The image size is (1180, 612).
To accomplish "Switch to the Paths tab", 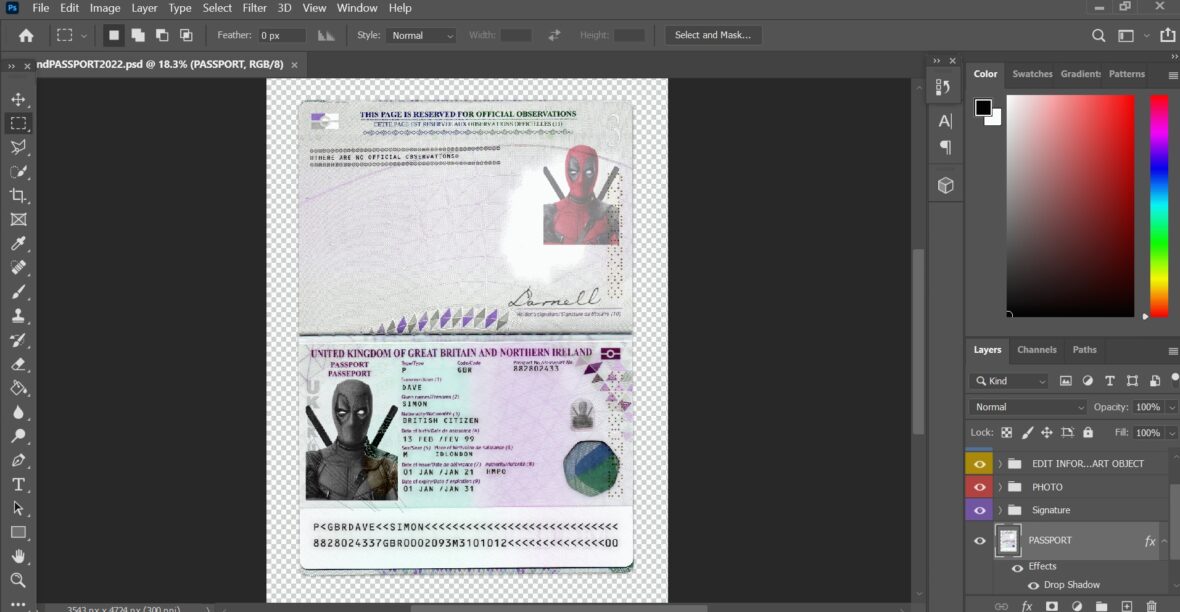I will (1084, 349).
